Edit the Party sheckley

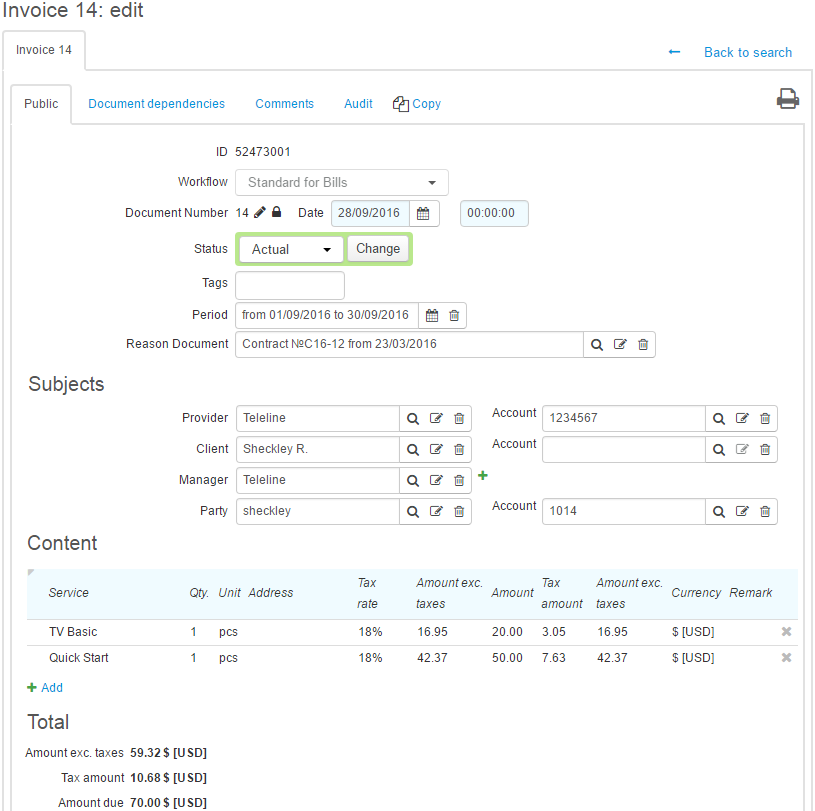pyautogui.click(x=436, y=512)
